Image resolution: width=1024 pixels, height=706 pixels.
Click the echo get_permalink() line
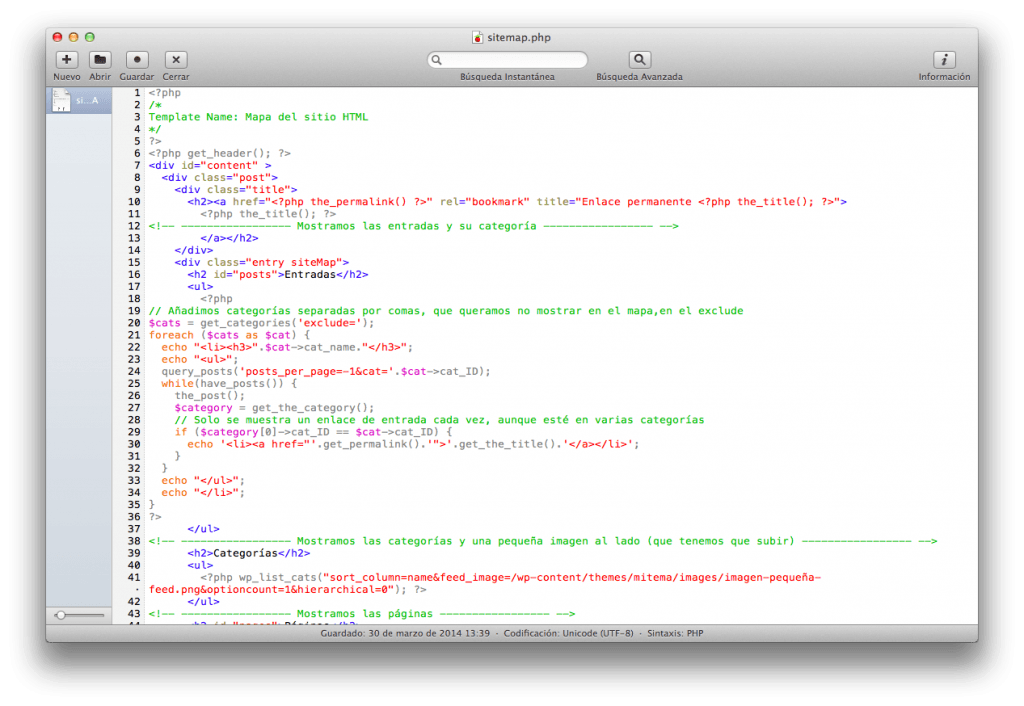pyautogui.click(x=413, y=444)
